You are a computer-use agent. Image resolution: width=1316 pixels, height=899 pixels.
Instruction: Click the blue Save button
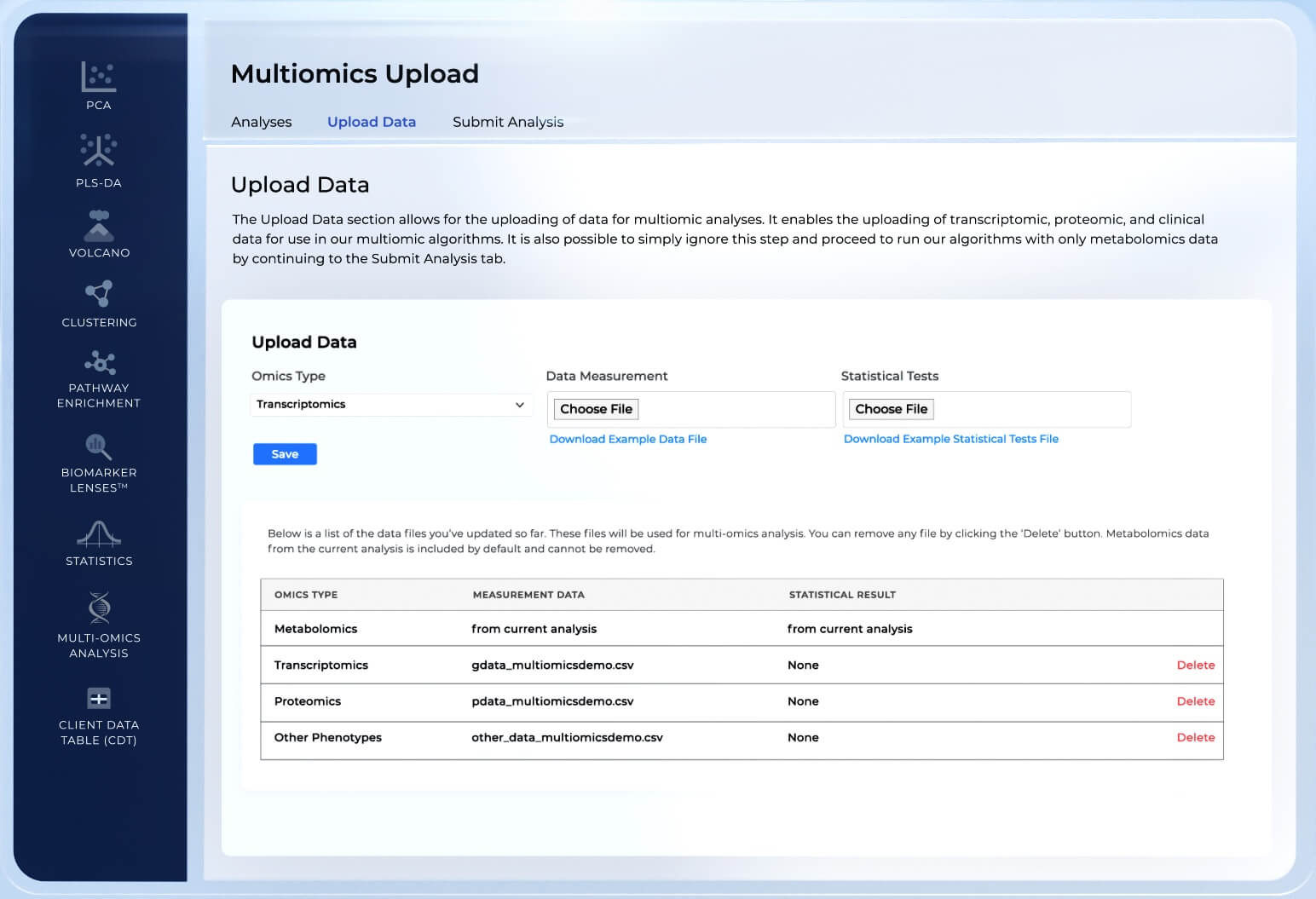click(x=285, y=454)
